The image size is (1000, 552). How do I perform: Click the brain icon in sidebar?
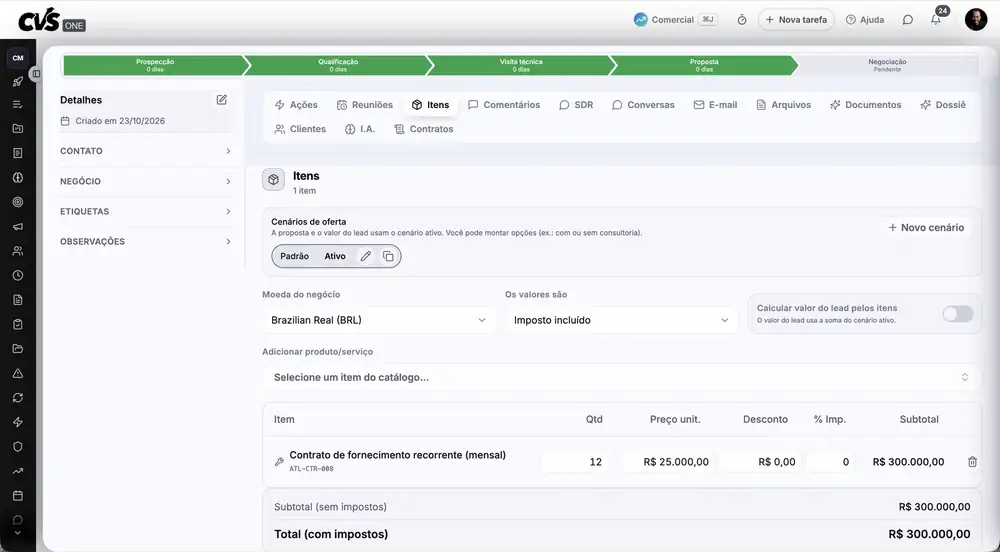[x=18, y=178]
